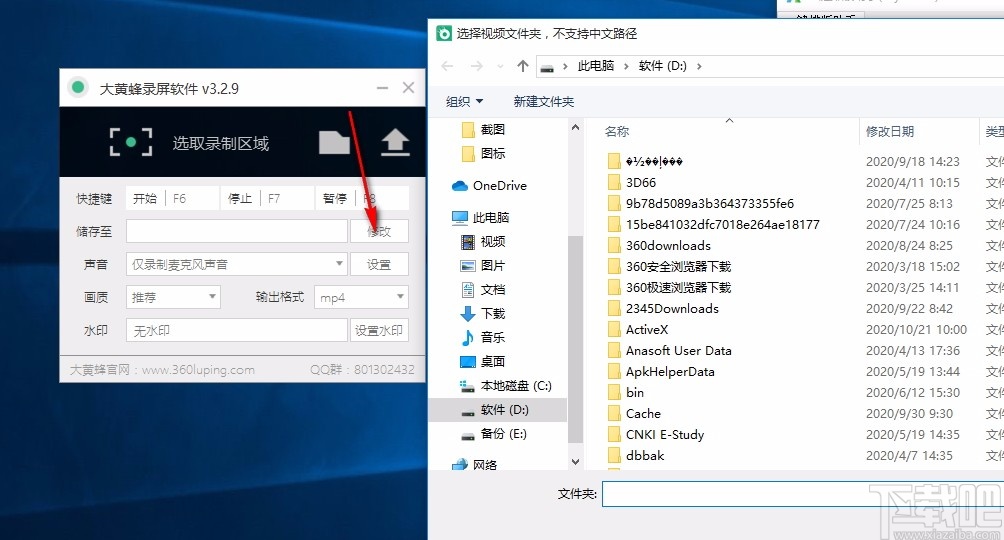Click the upload arrow icon

tap(395, 142)
